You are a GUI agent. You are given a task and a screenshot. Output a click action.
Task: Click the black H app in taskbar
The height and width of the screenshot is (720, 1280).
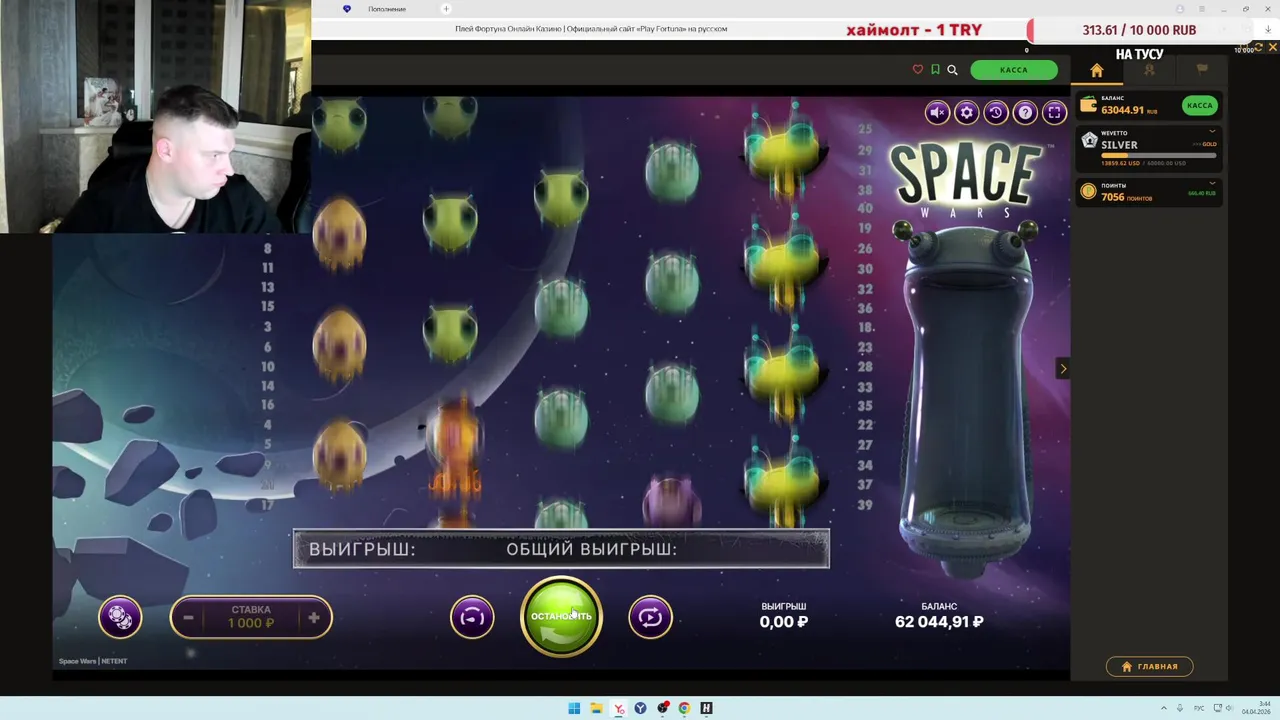[706, 708]
